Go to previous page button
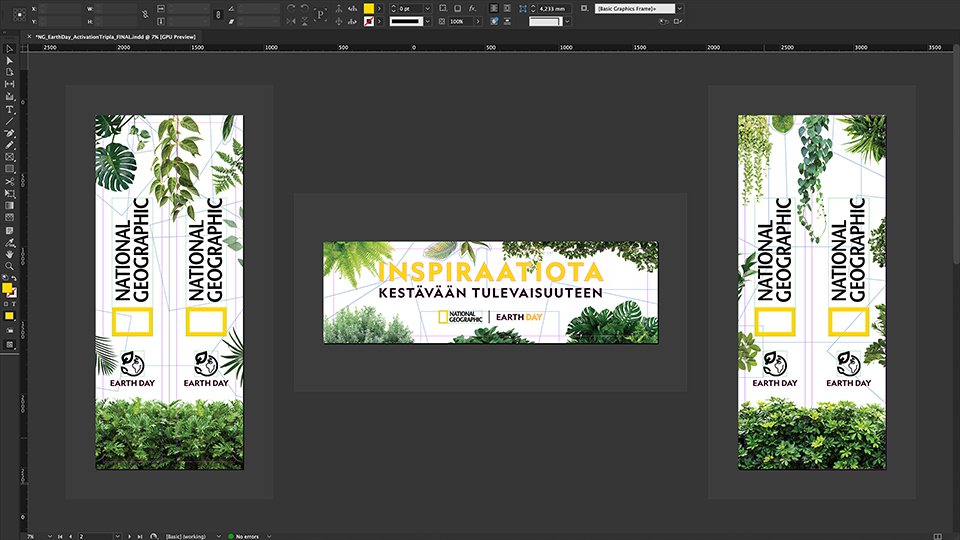The height and width of the screenshot is (540, 960). tap(70, 536)
